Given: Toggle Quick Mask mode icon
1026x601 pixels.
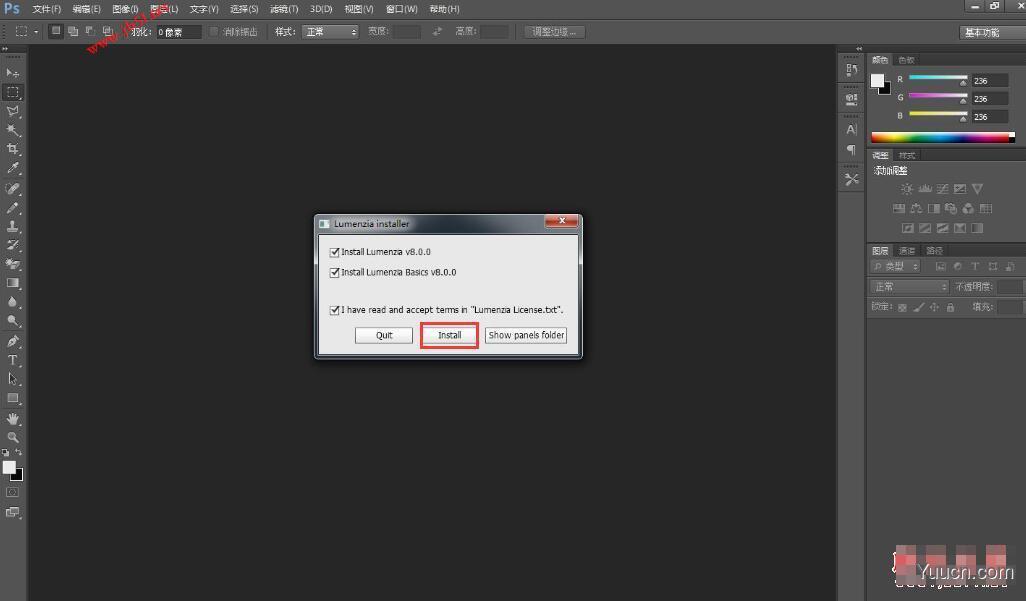Looking at the screenshot, I should coord(12,492).
